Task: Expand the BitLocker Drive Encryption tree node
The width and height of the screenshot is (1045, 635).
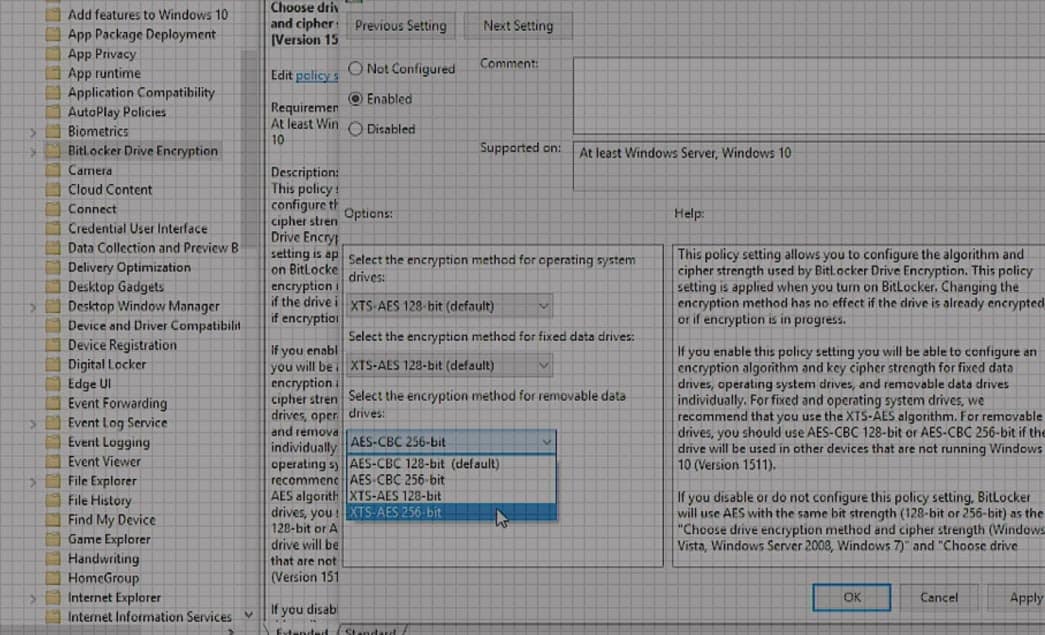Action: pos(33,151)
